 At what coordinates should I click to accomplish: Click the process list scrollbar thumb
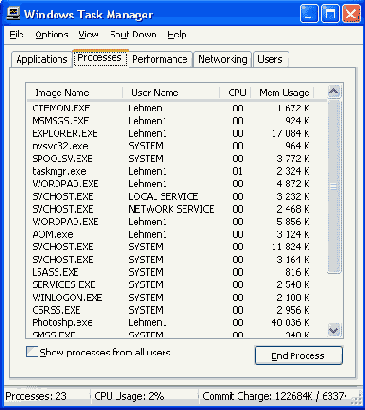[334, 186]
